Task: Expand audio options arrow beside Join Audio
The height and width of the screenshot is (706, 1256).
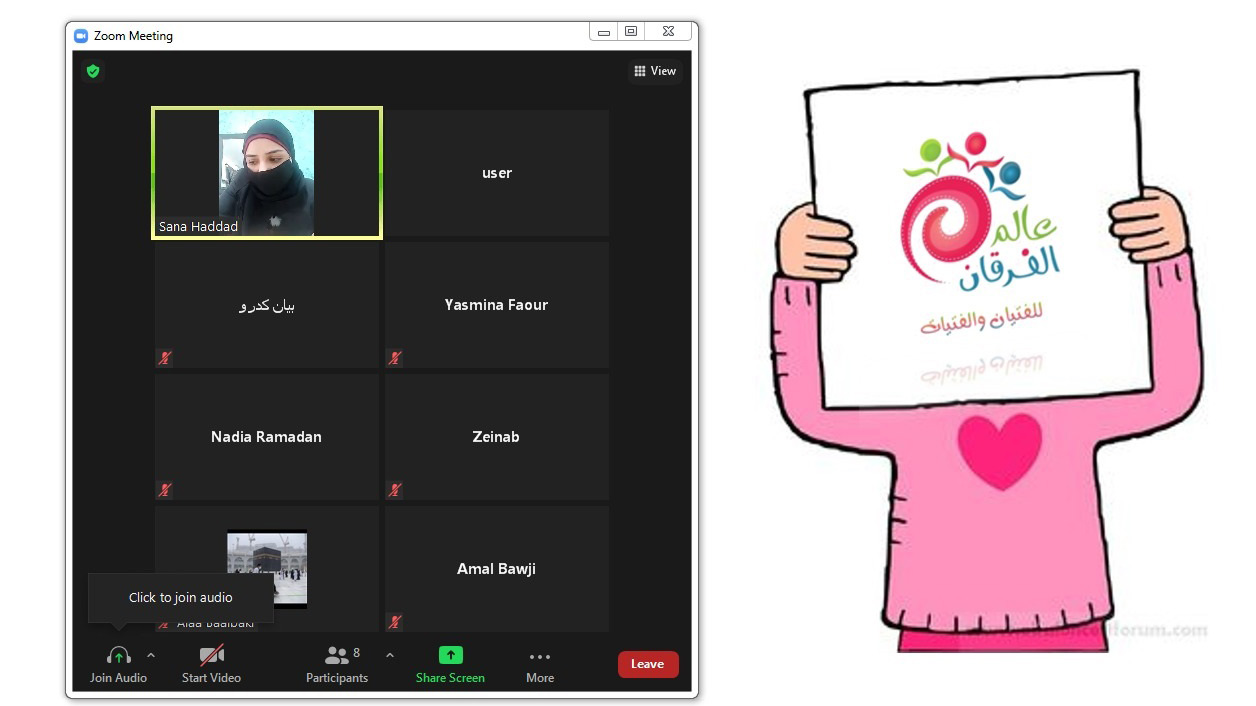Action: point(151,656)
